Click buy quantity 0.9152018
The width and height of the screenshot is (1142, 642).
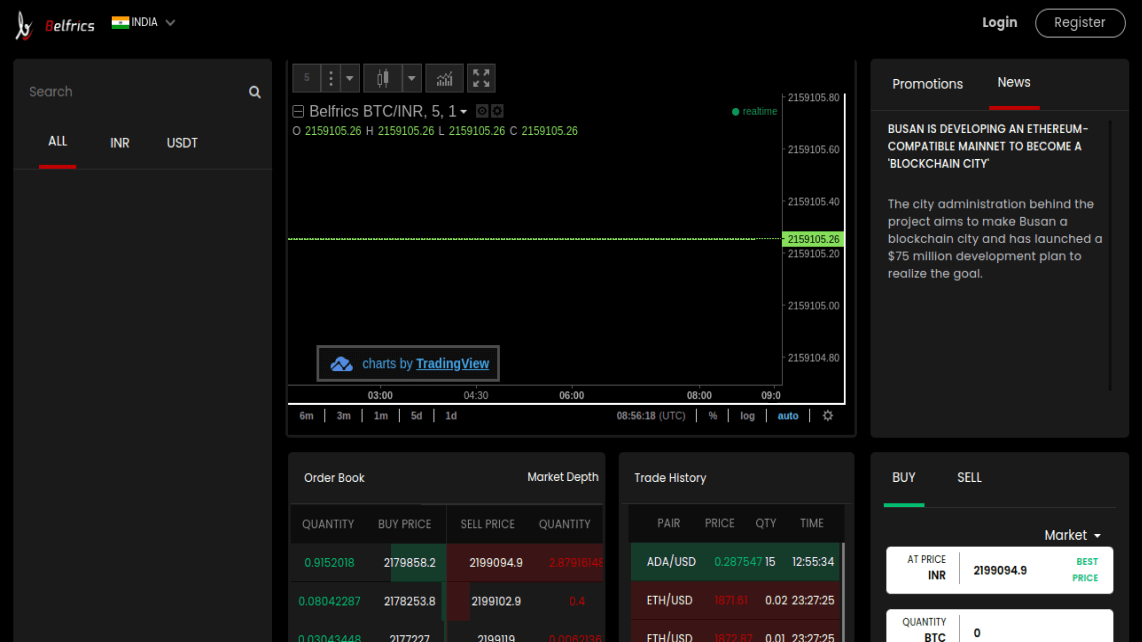click(x=329, y=563)
